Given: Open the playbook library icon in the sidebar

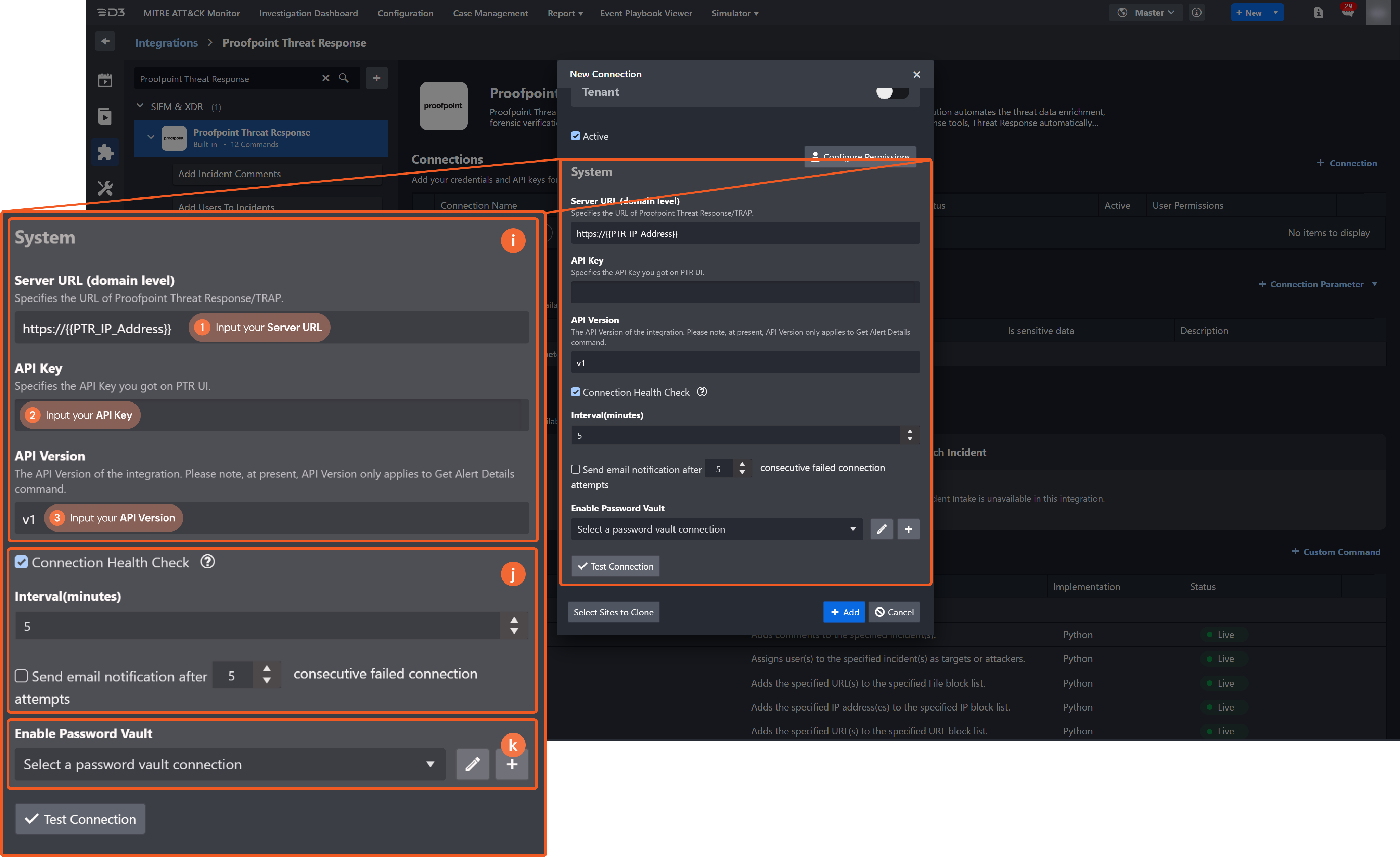Looking at the screenshot, I should (105, 116).
